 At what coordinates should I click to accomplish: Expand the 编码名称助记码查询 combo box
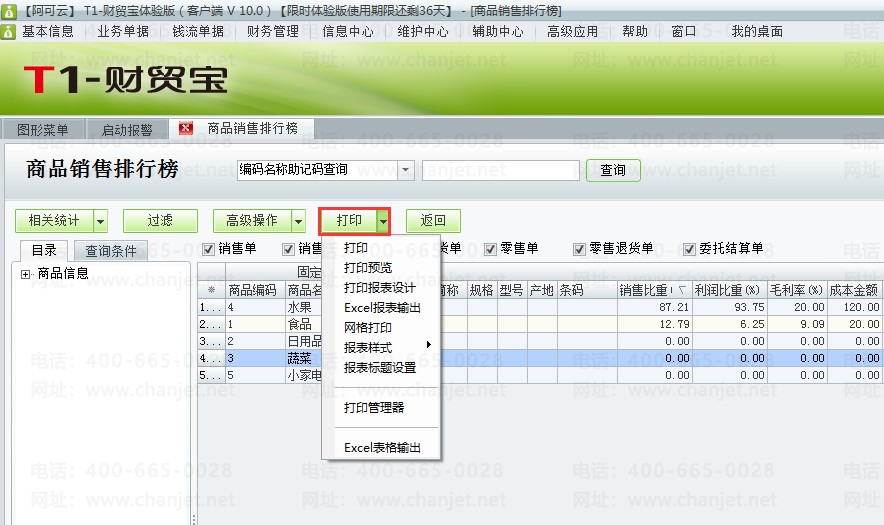tap(405, 170)
